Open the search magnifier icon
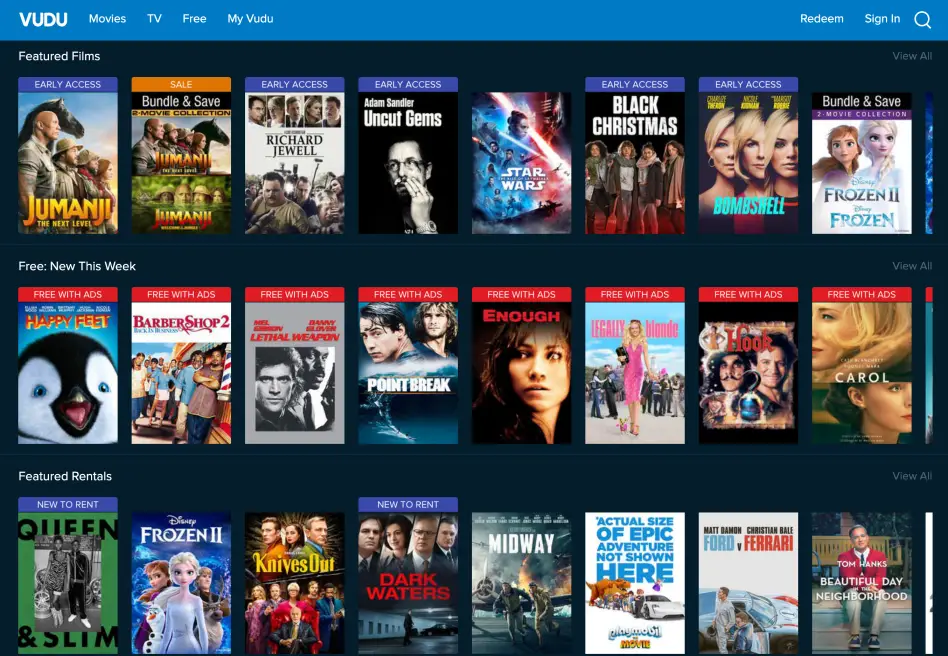 coord(922,19)
